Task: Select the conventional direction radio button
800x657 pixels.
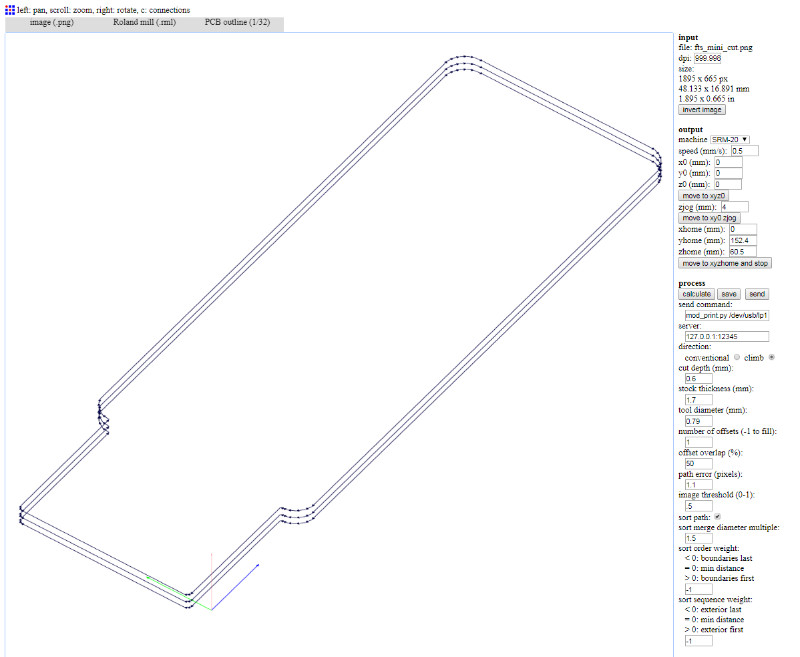Action: (x=737, y=358)
